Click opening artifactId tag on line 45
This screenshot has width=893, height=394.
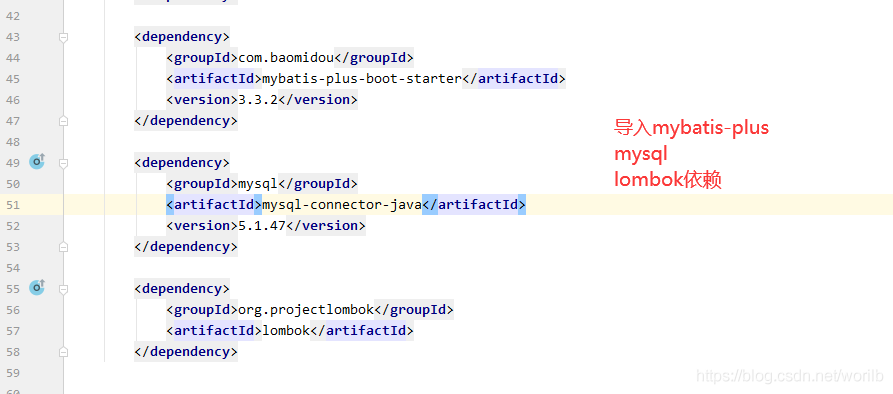tap(214, 79)
